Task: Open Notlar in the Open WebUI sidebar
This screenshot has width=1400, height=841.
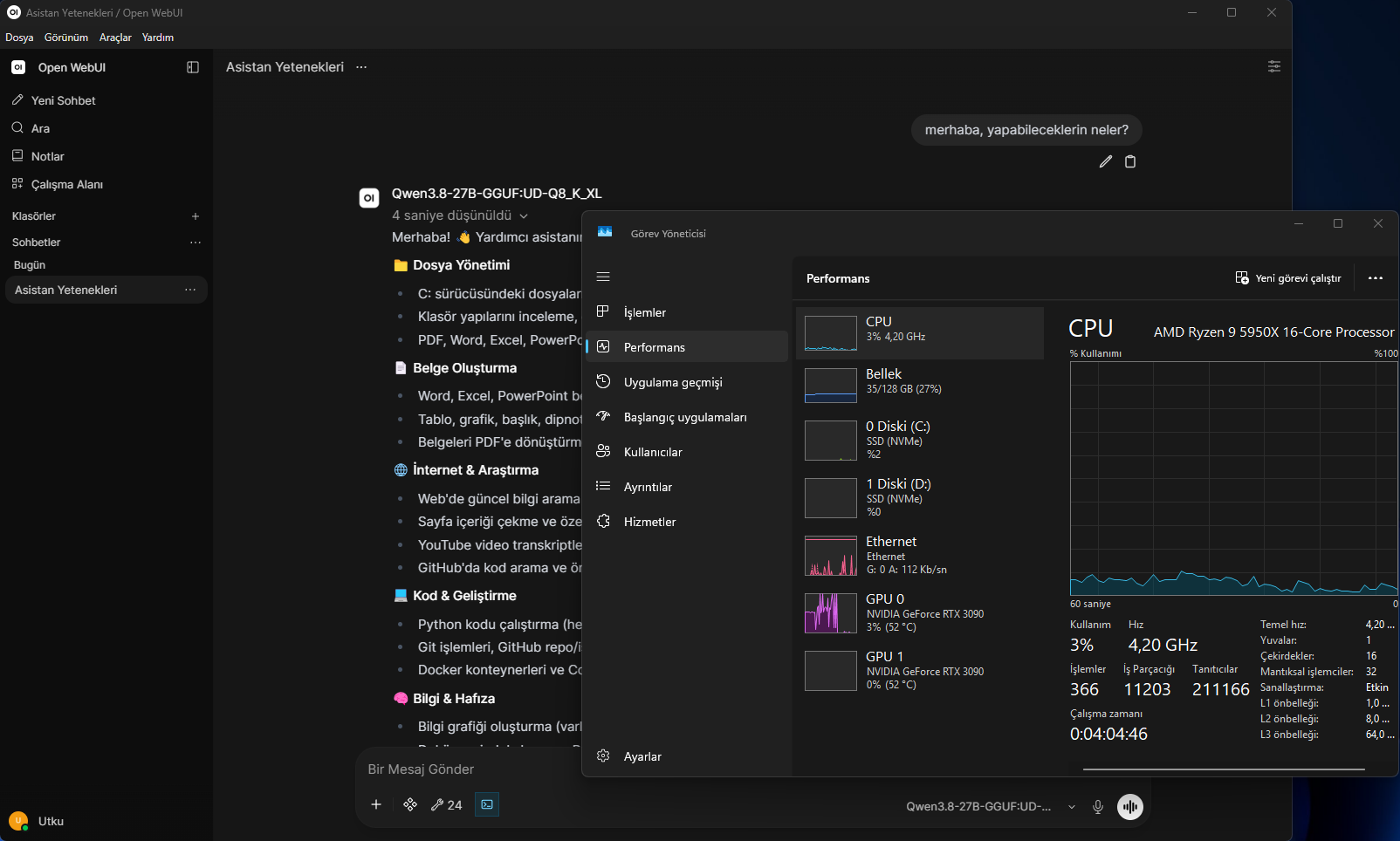Action: [106, 156]
